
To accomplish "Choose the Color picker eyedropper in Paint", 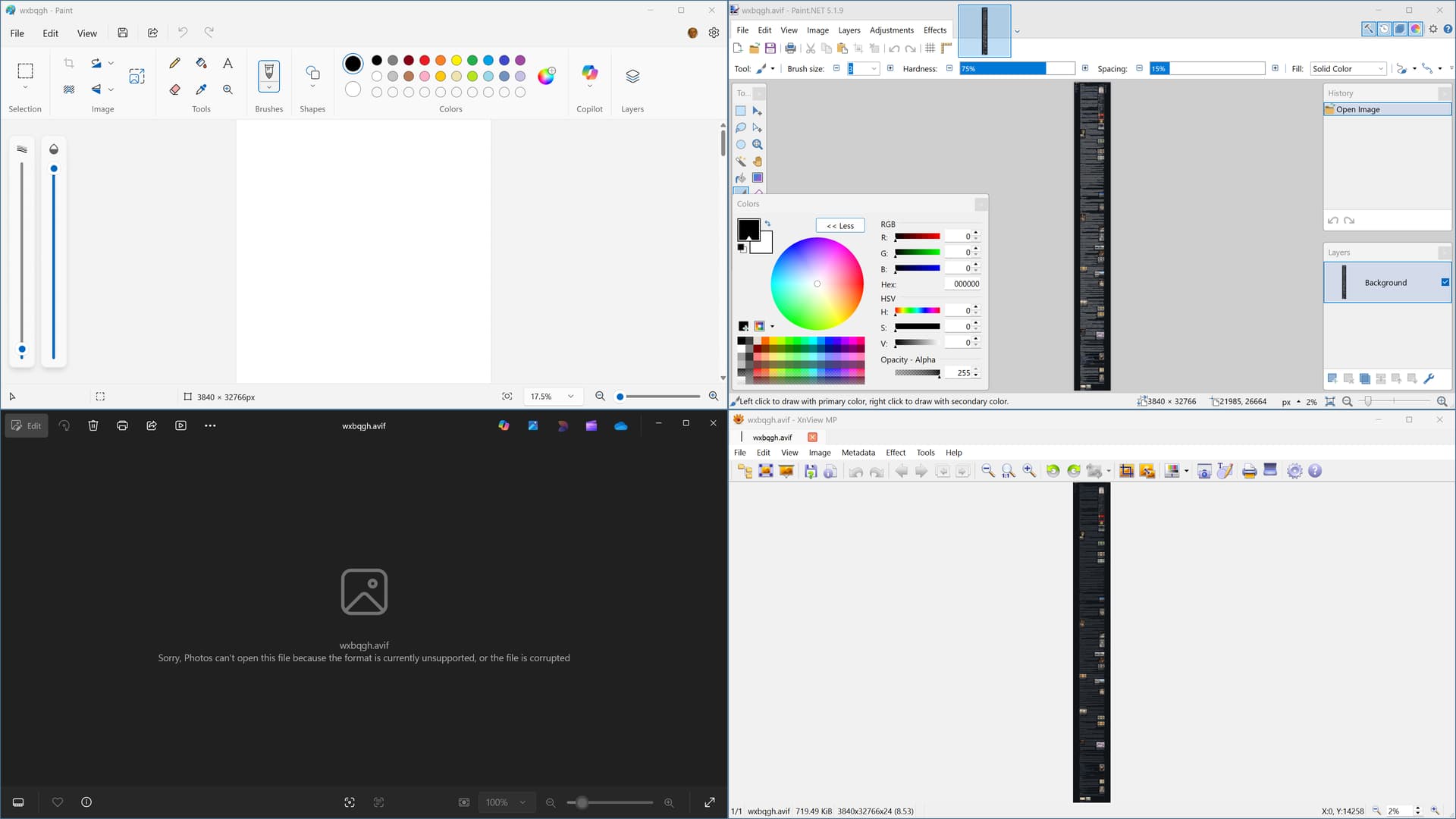I will [201, 89].
